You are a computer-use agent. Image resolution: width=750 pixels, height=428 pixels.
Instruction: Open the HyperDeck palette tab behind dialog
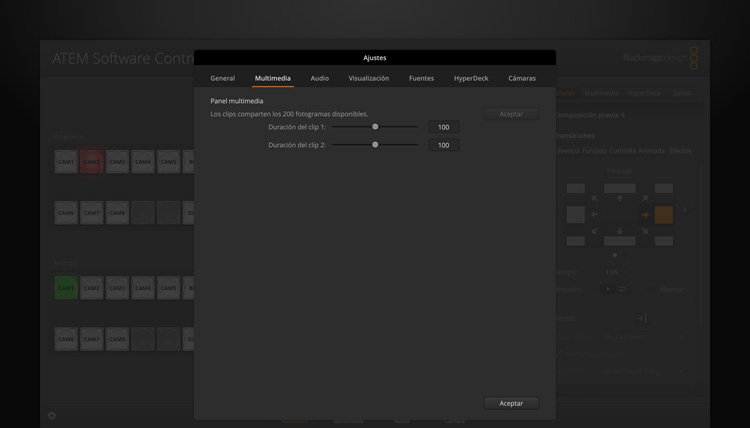click(x=644, y=93)
